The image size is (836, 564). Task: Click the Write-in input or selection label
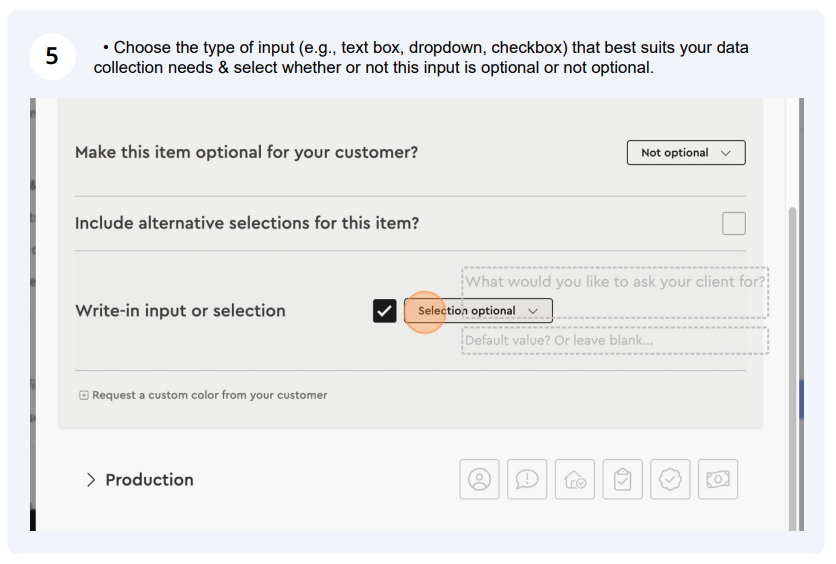(x=180, y=311)
